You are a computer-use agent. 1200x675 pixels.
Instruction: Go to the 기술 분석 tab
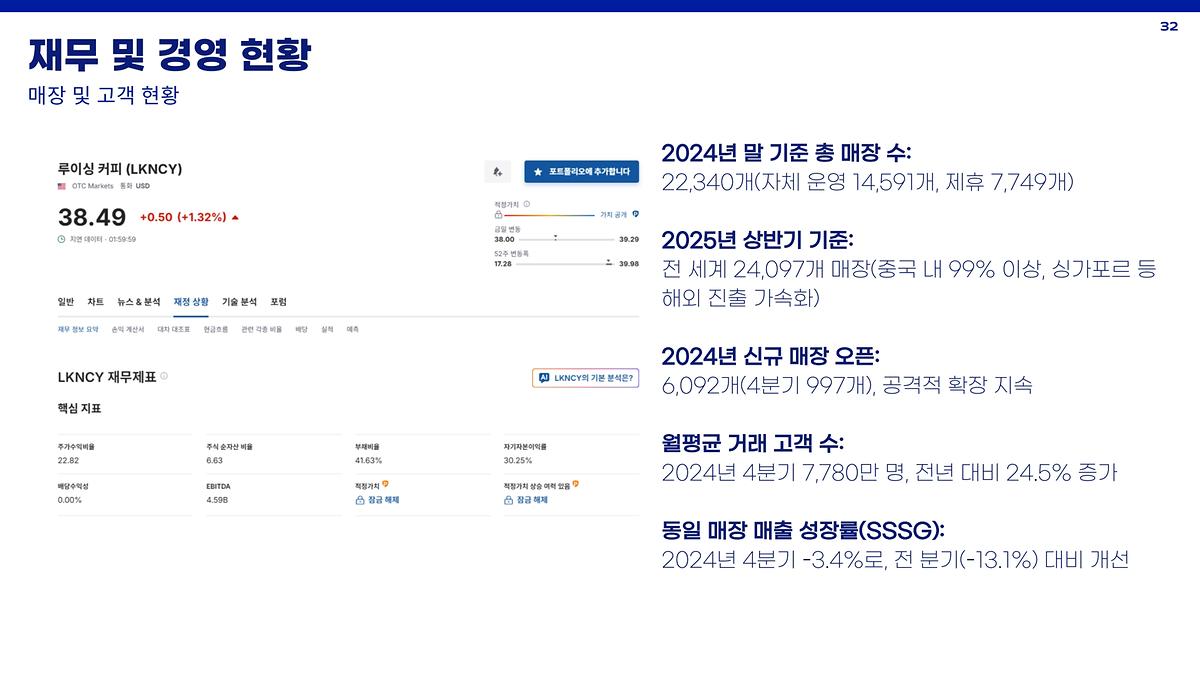click(x=239, y=301)
